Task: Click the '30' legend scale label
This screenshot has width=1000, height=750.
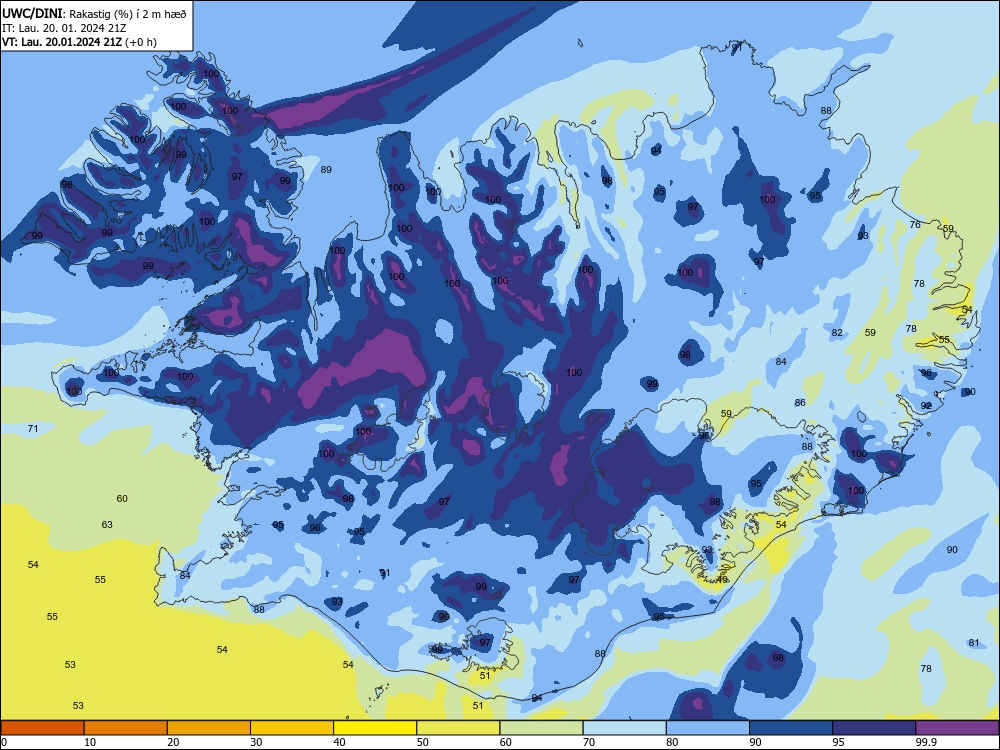Action: [256, 742]
